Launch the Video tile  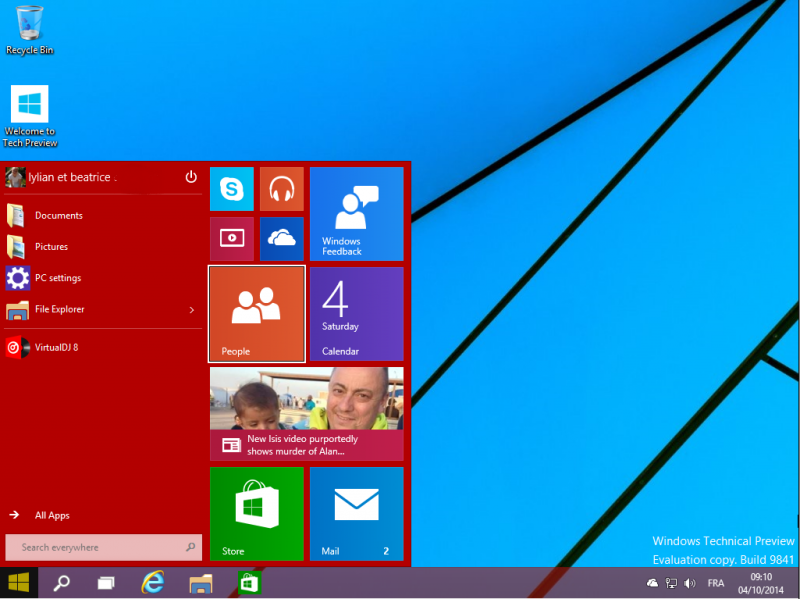click(232, 238)
